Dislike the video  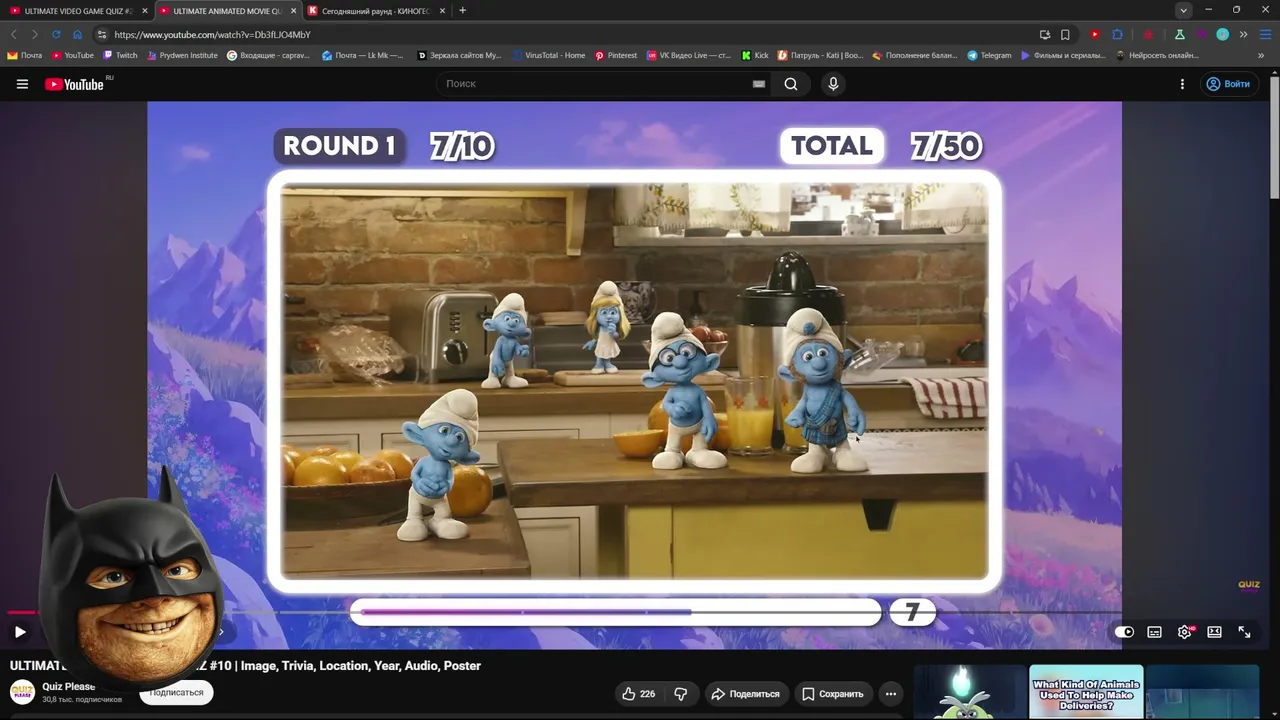(x=681, y=694)
